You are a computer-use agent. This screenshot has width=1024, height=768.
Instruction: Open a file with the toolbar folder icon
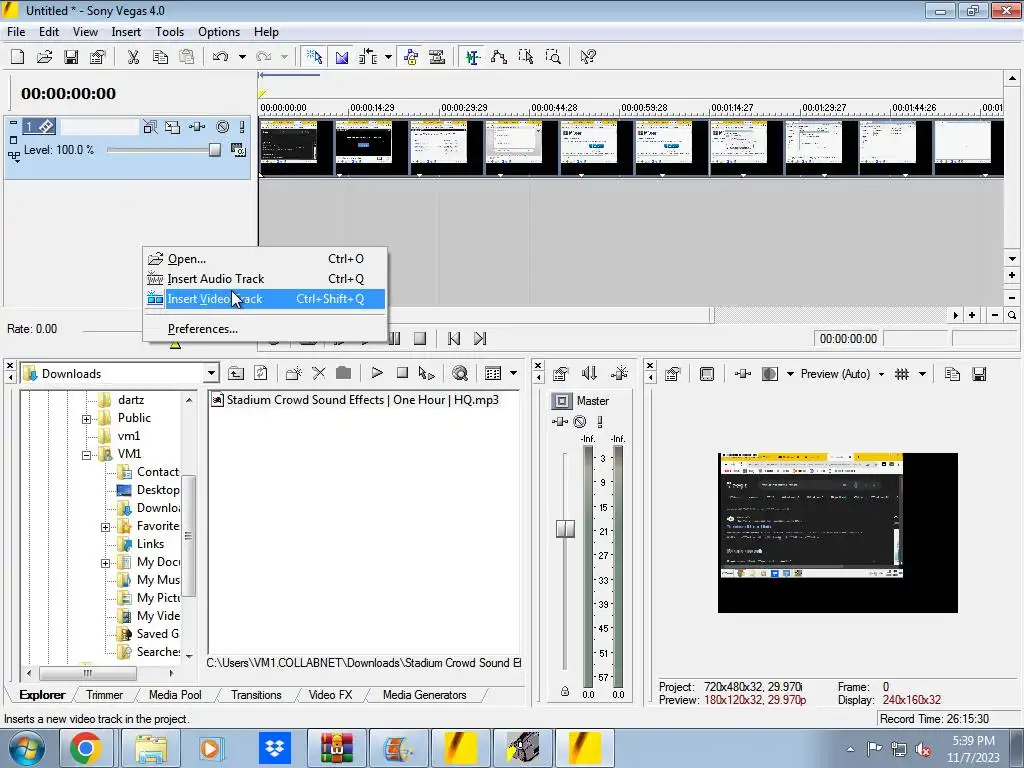coord(44,57)
